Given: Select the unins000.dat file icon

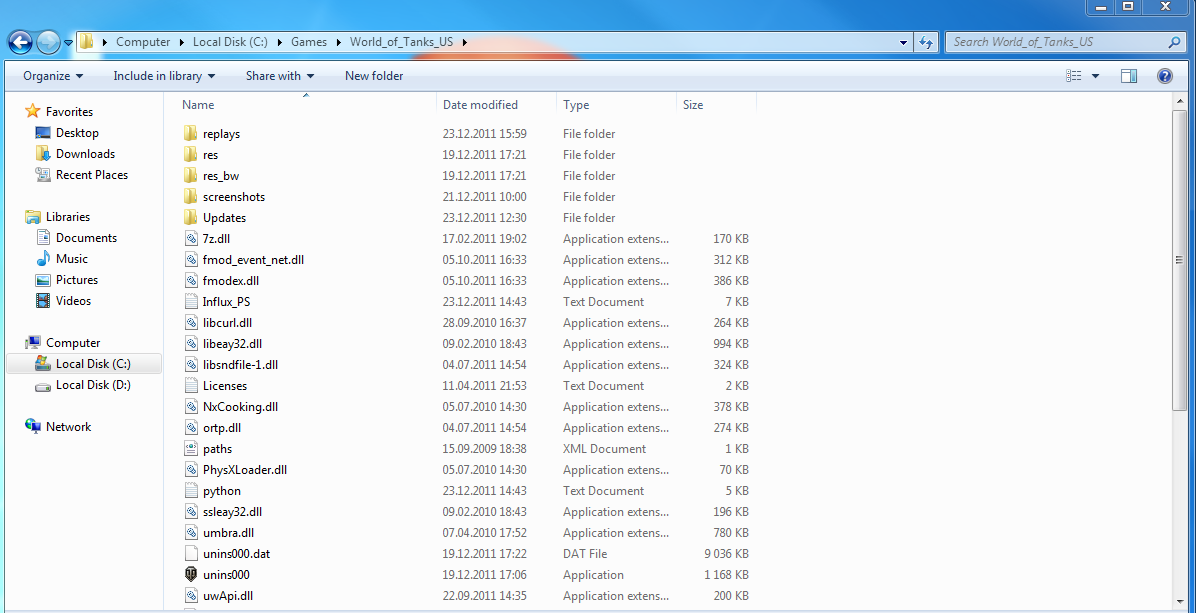Looking at the screenshot, I should [191, 554].
